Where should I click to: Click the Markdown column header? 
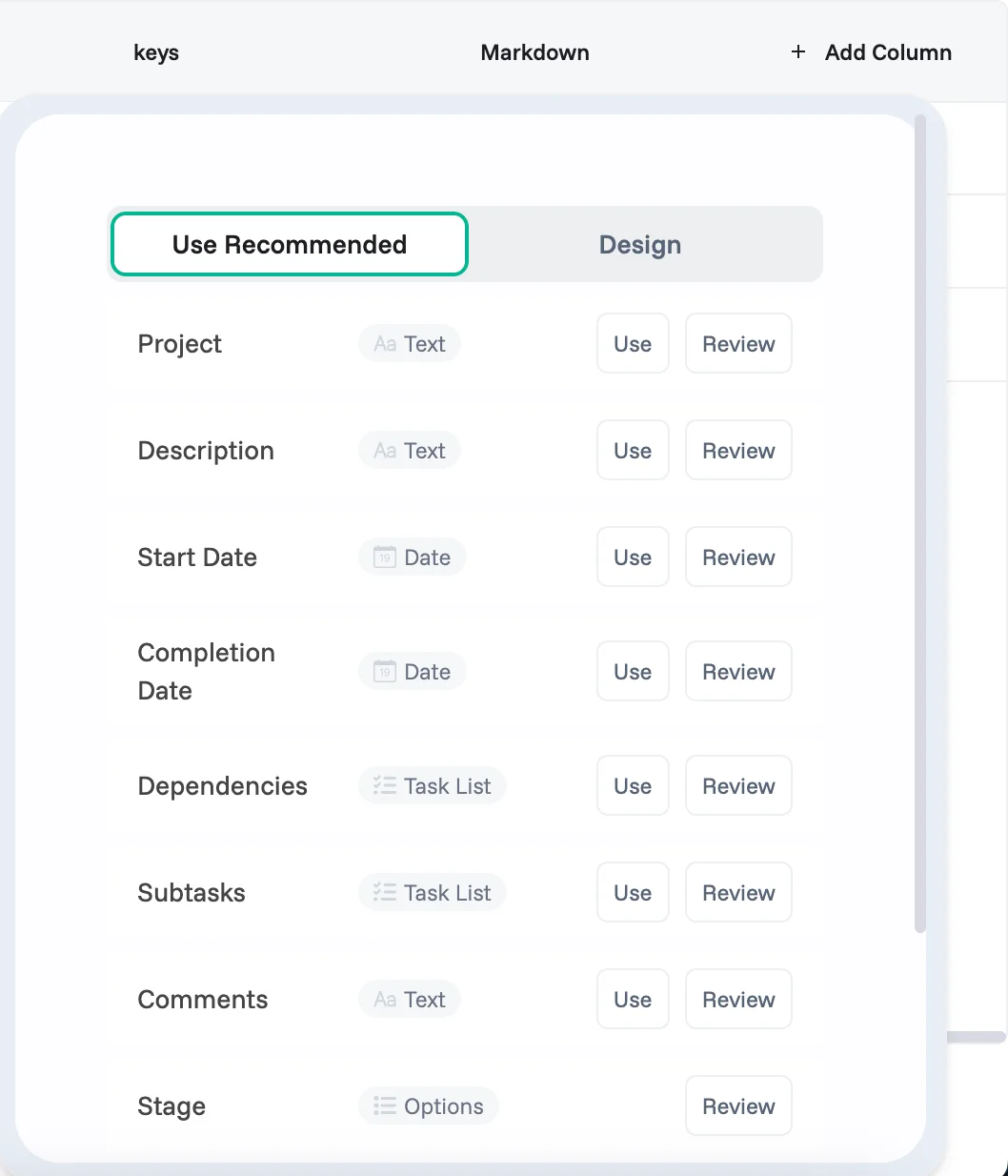click(x=534, y=52)
